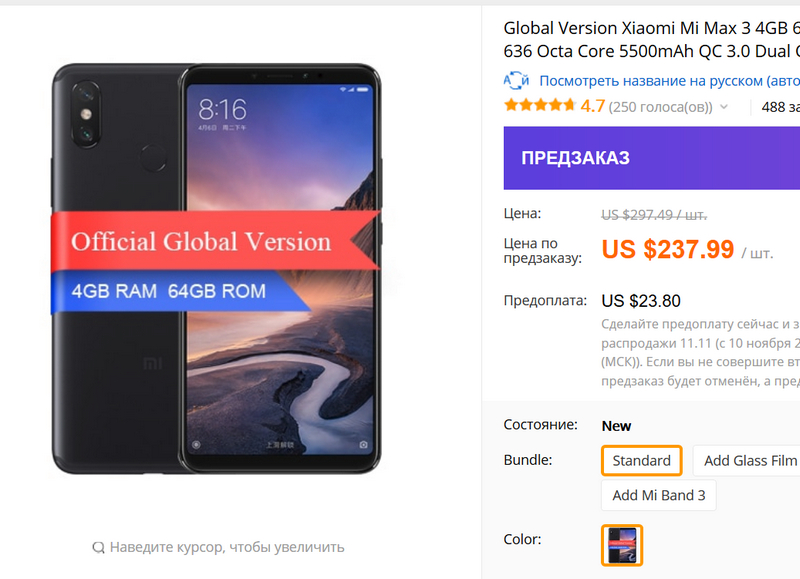Open the 'Посмотреть название на русском' link
This screenshot has width=800, height=579.
[668, 81]
